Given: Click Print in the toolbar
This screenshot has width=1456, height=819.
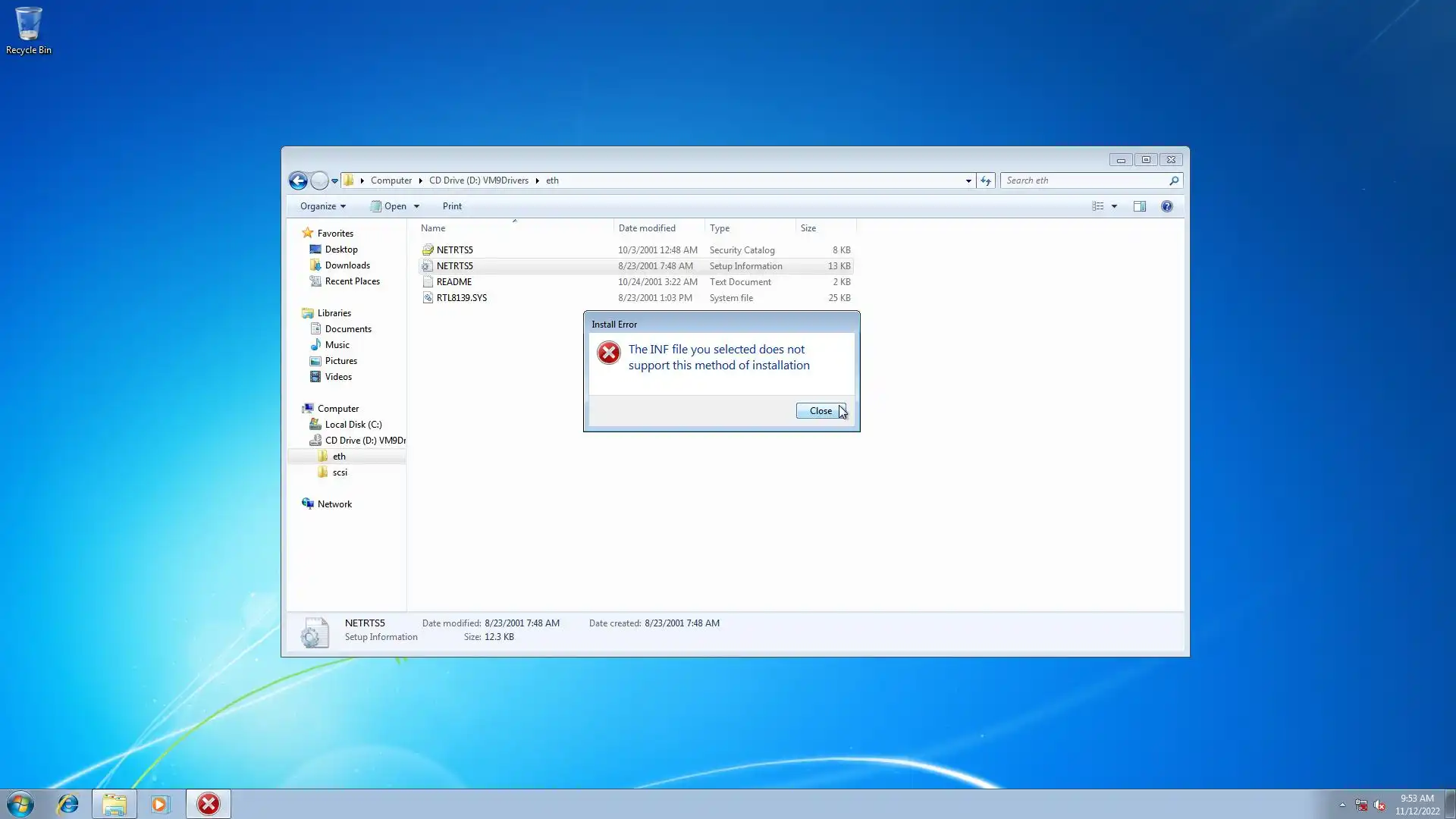Looking at the screenshot, I should [x=452, y=206].
